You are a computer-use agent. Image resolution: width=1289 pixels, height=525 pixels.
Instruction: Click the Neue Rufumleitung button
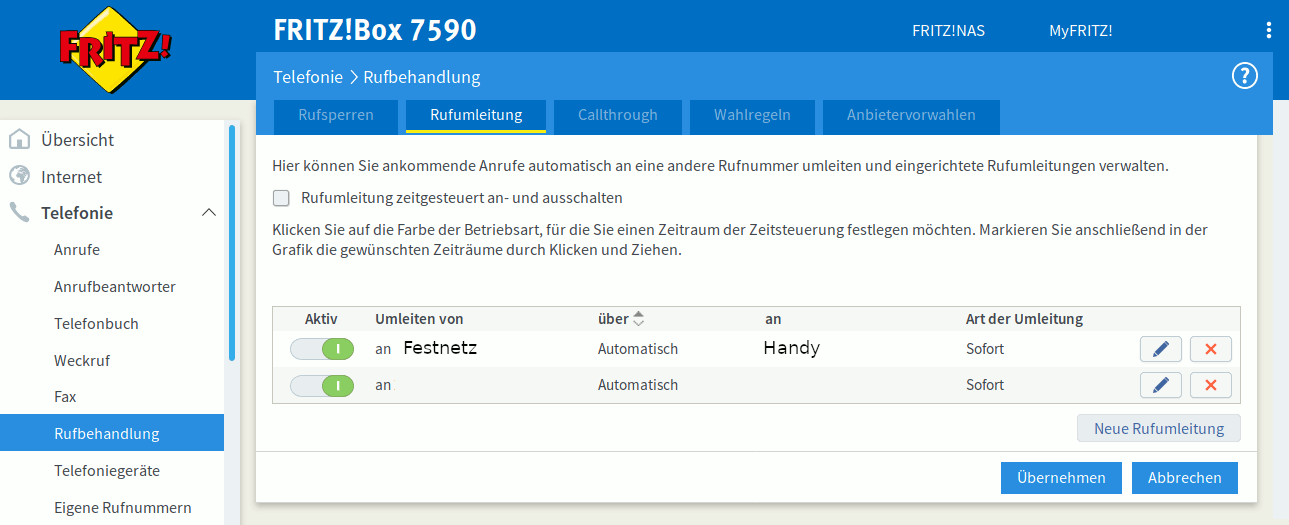1159,428
